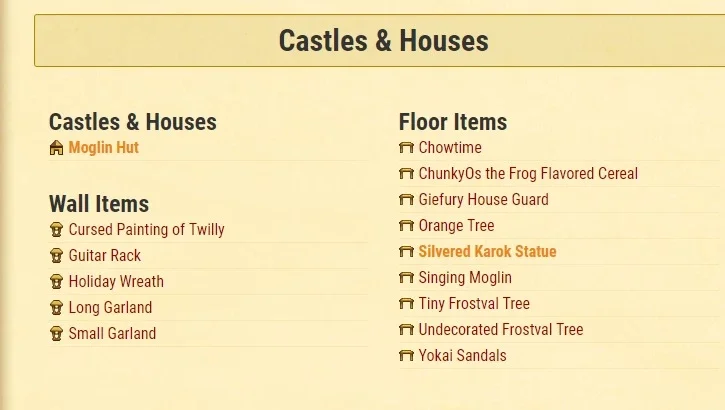The image size is (725, 410).
Task: Click the Floor Items section heading
Action: tap(453, 122)
